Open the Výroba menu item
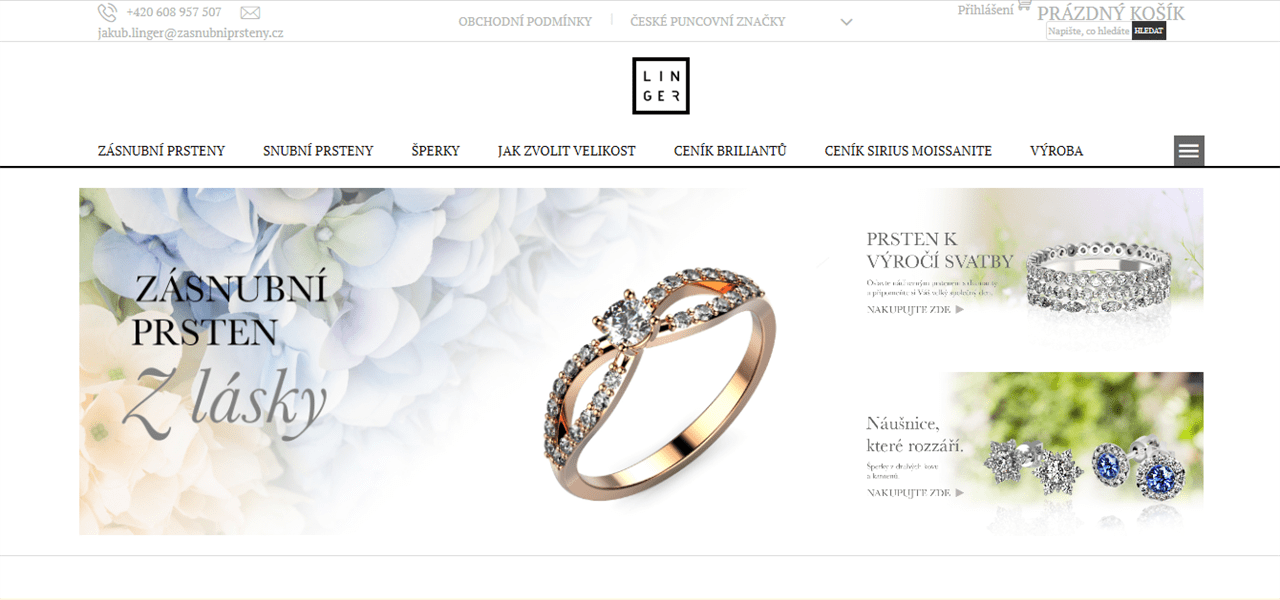 [1056, 151]
